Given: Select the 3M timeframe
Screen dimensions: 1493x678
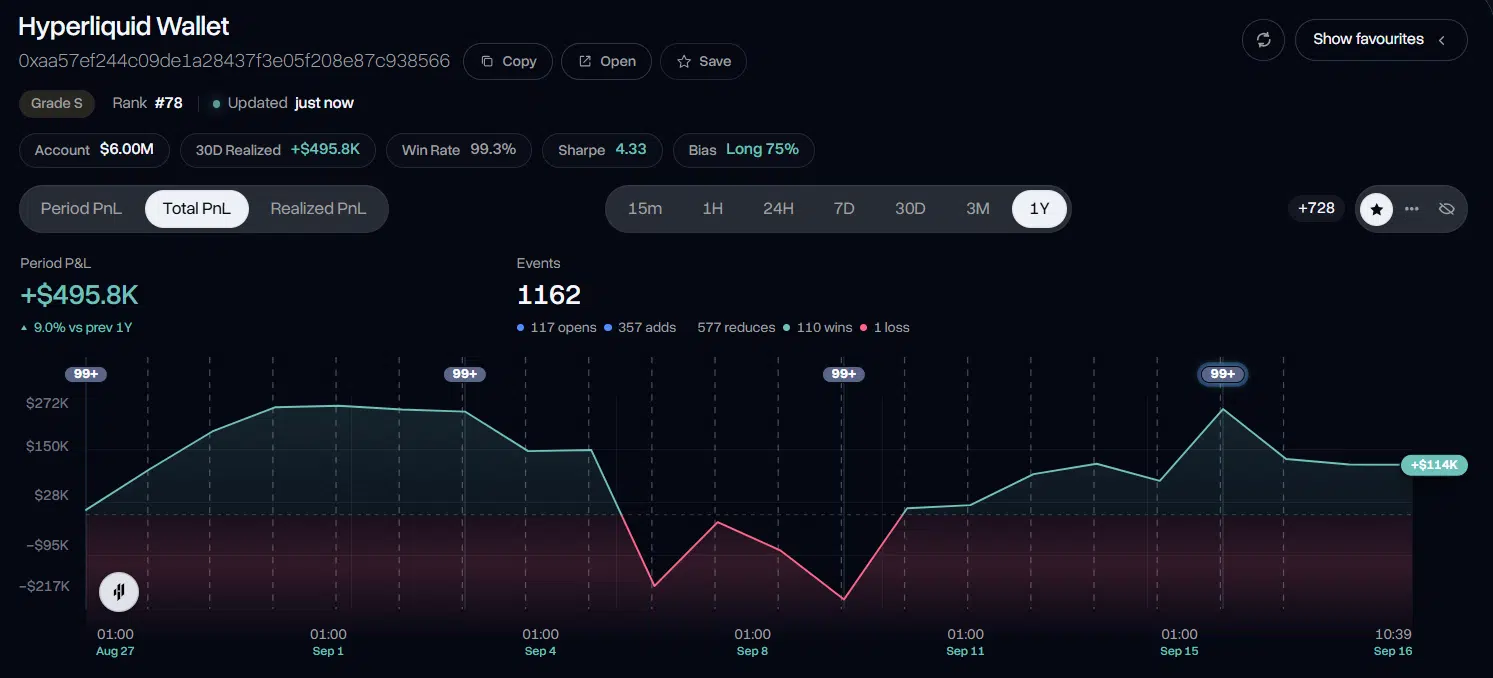Looking at the screenshot, I should pos(978,209).
